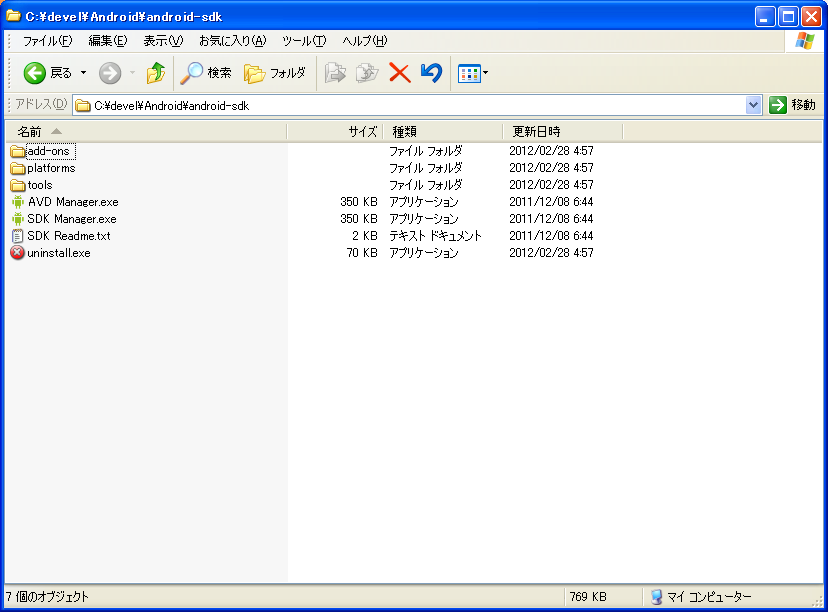Open the ファイル(F) menu
This screenshot has width=828, height=612.
point(47,41)
